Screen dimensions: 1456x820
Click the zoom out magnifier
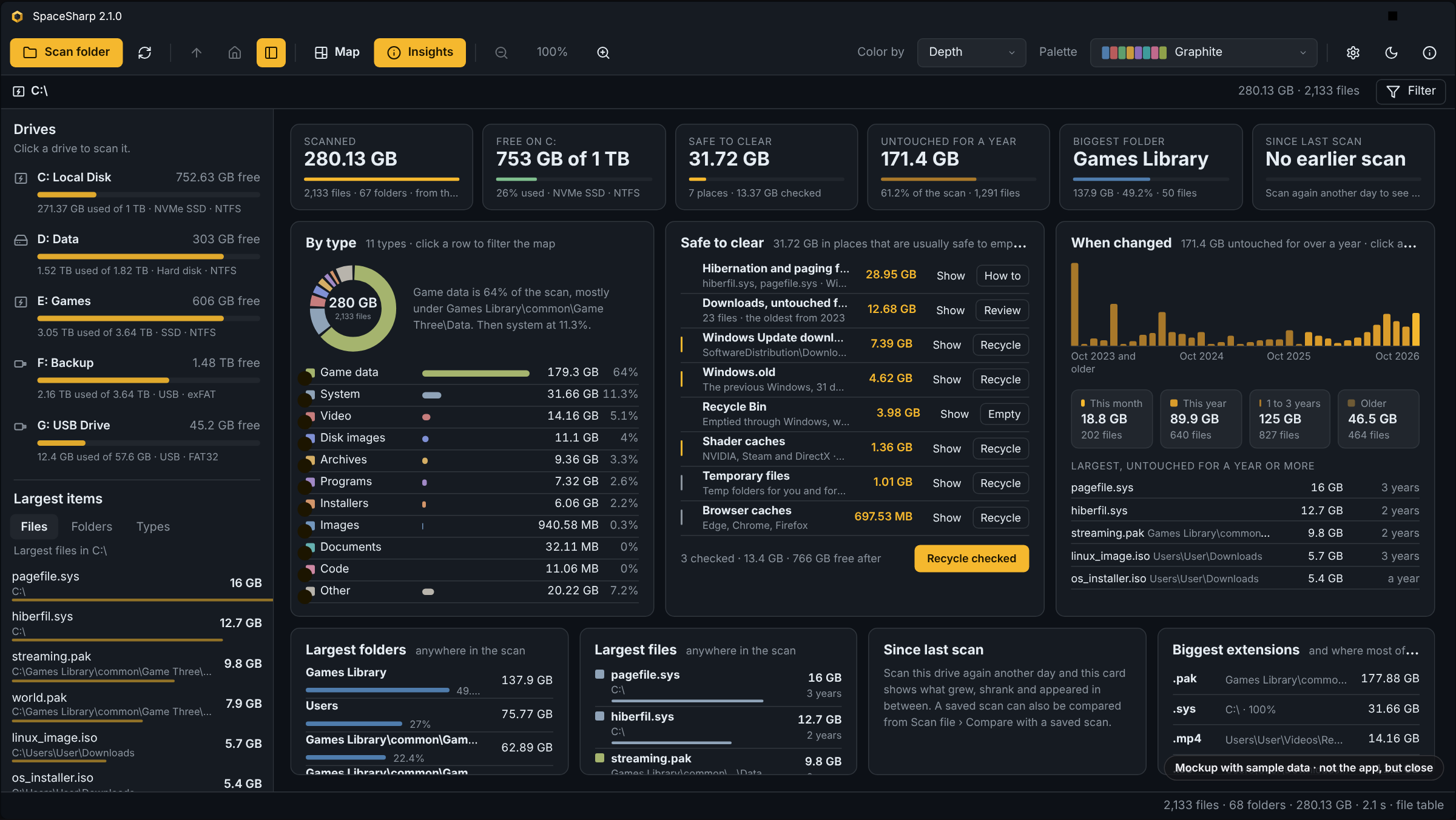(x=501, y=53)
